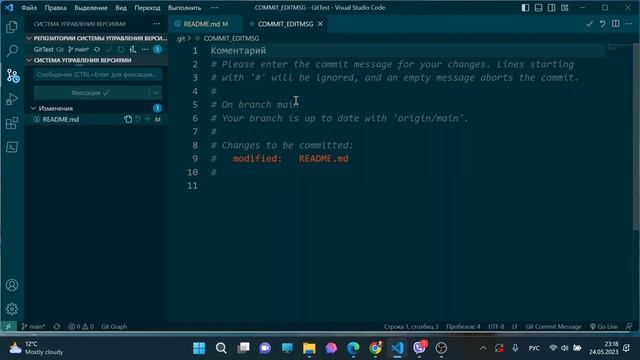Open the overflow menu ellipsis in menu bar

coord(214,8)
